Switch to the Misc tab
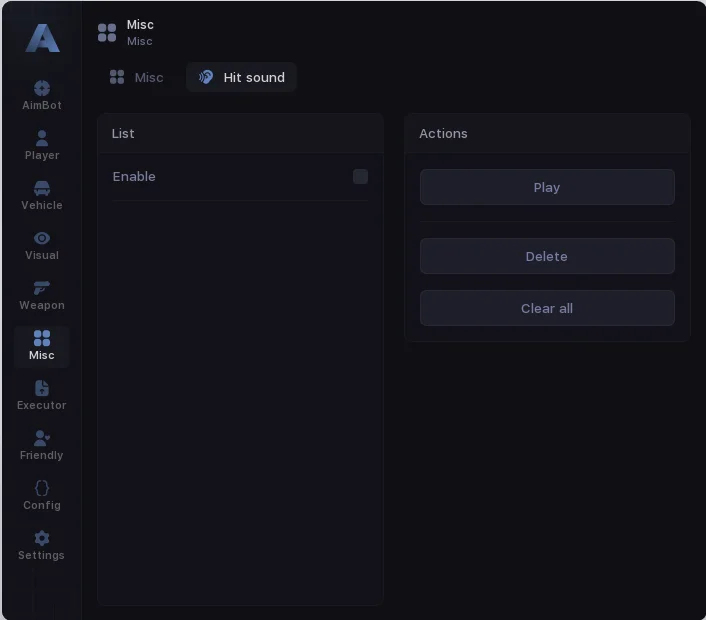Viewport: 706px width, 620px height. pos(137,77)
